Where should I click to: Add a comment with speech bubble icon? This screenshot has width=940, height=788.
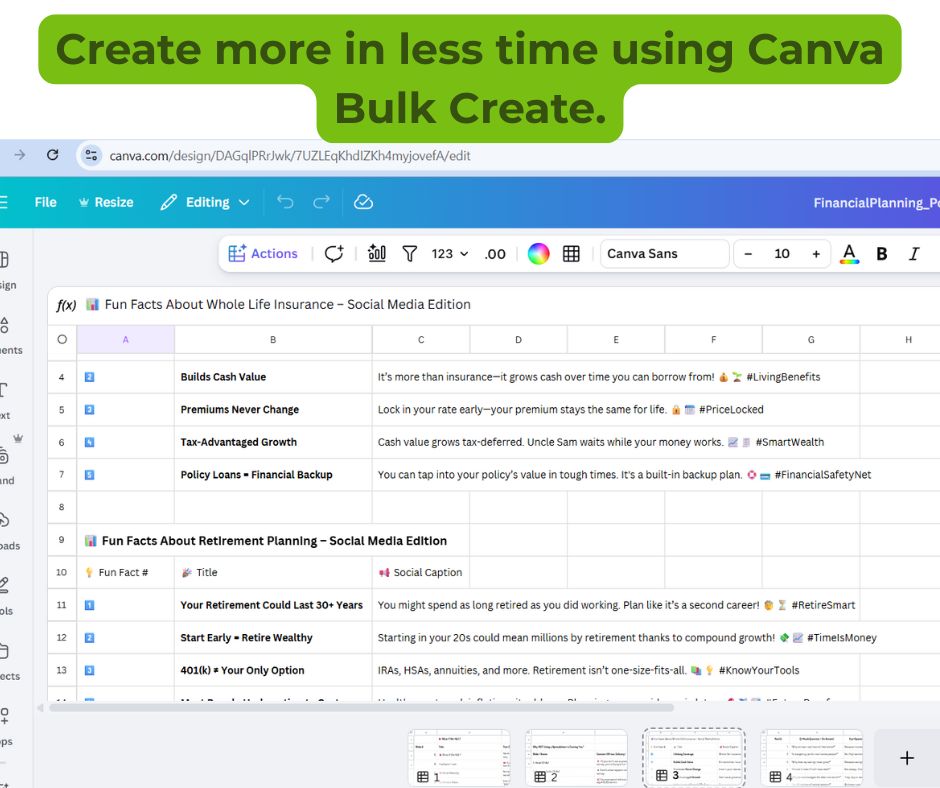tap(334, 254)
